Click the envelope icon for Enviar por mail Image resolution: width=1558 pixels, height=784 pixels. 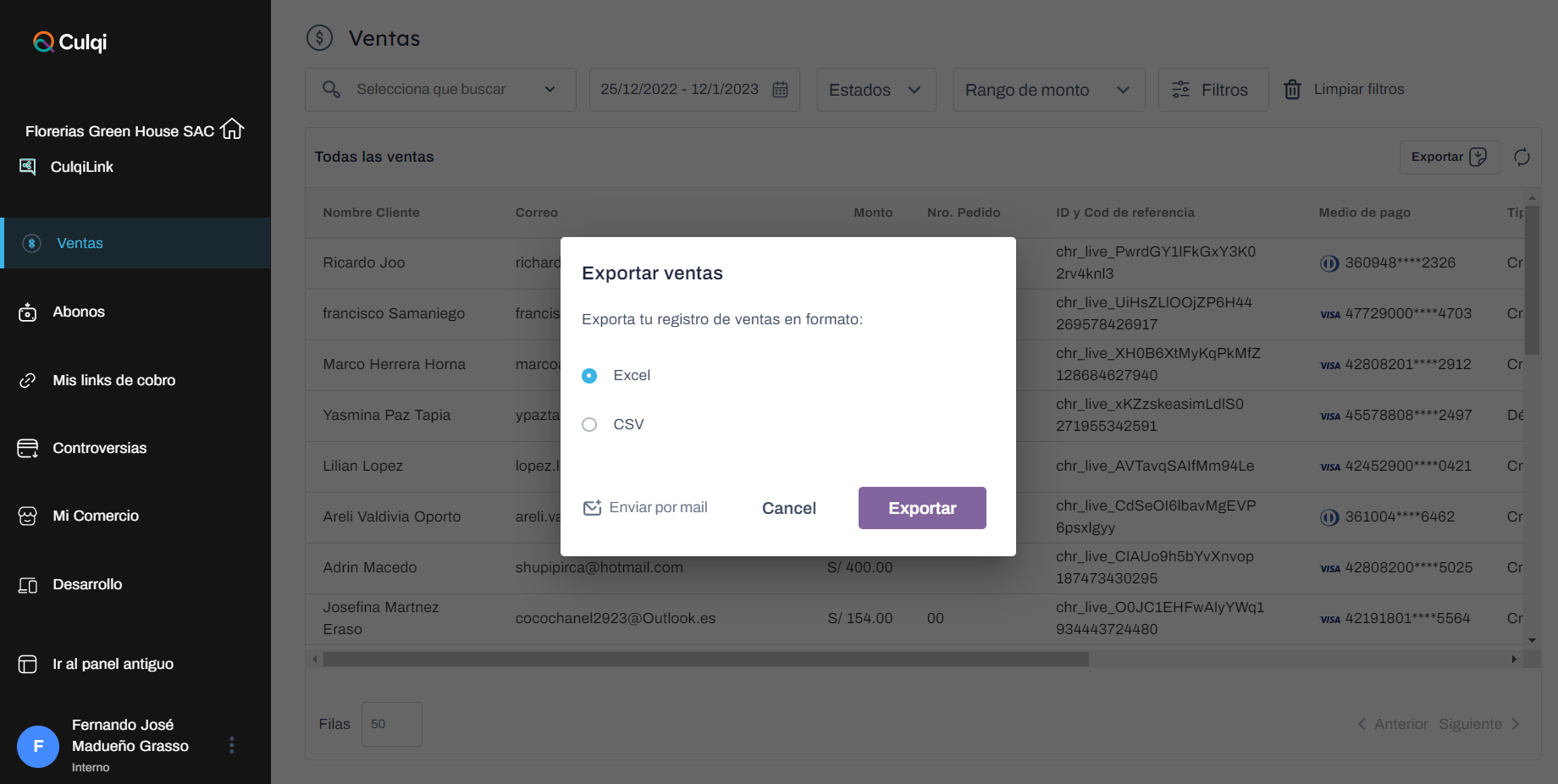pyautogui.click(x=592, y=508)
